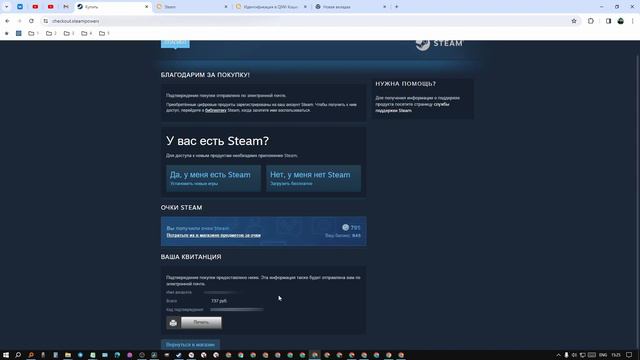Viewport: 640px width, 360px height.
Task: Open the browser side panel
Action: [x=608, y=21]
